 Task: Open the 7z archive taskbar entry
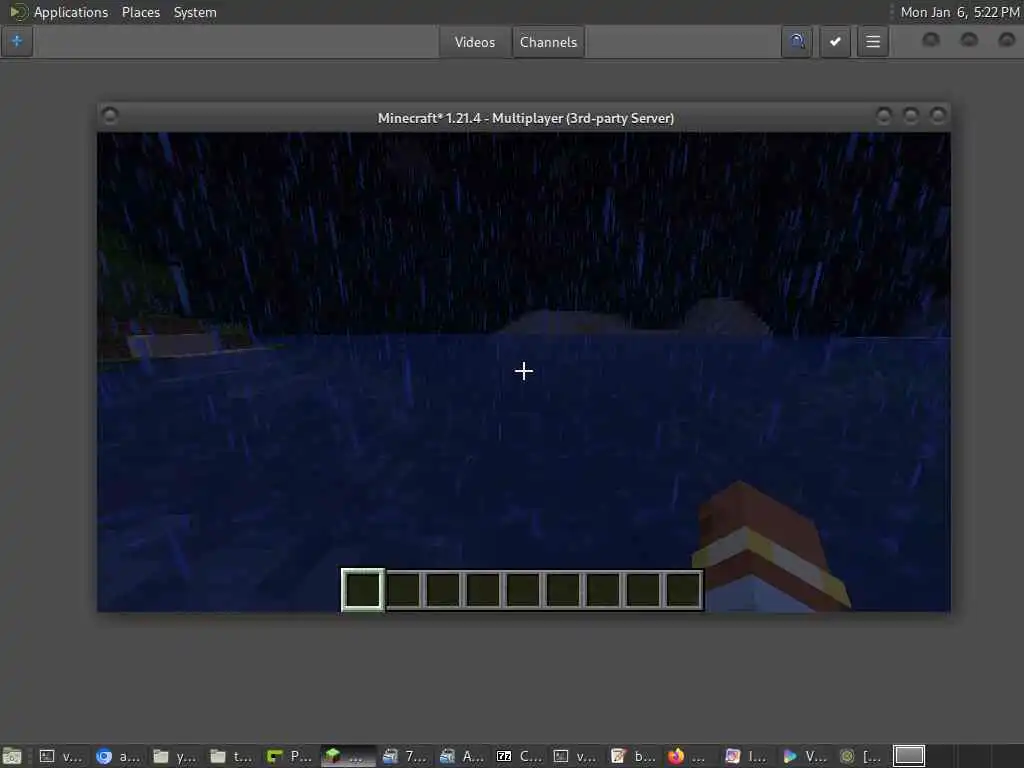[x=519, y=756]
